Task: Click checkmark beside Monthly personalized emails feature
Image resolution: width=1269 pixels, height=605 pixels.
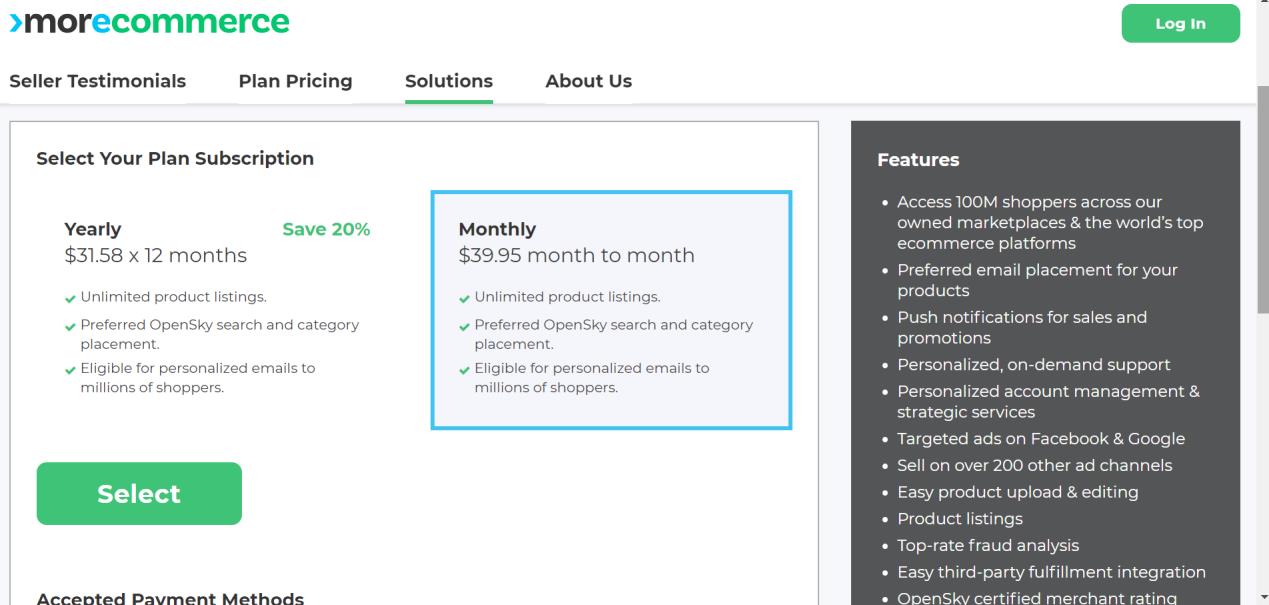Action: (x=465, y=369)
